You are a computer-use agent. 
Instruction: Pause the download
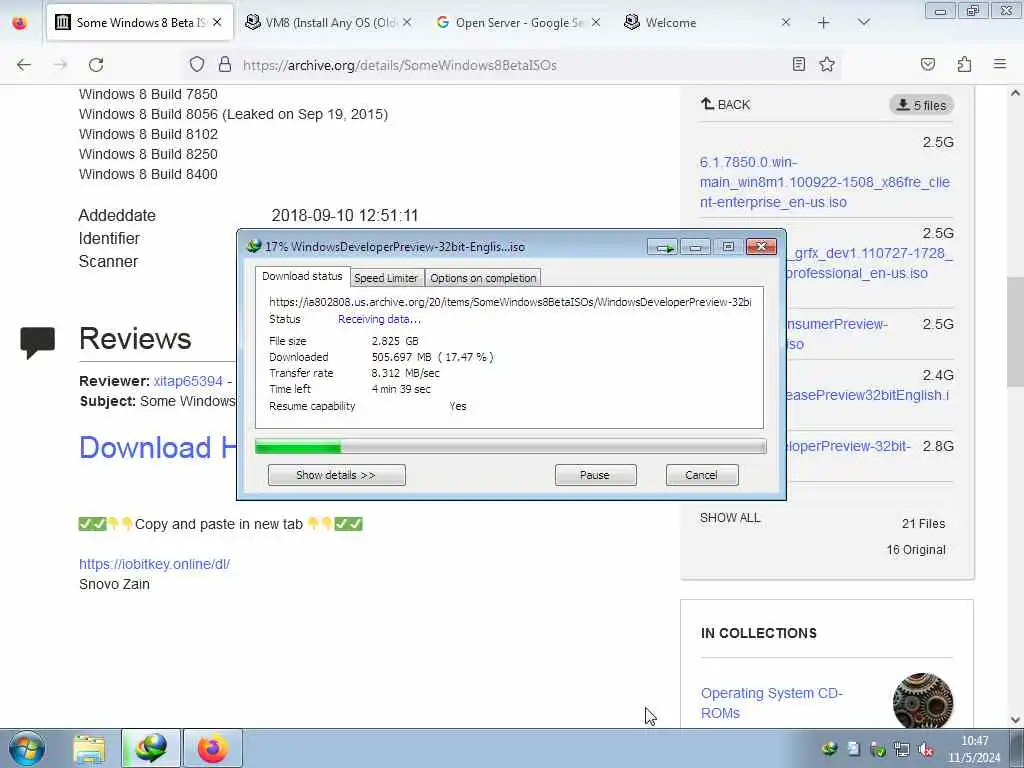595,475
